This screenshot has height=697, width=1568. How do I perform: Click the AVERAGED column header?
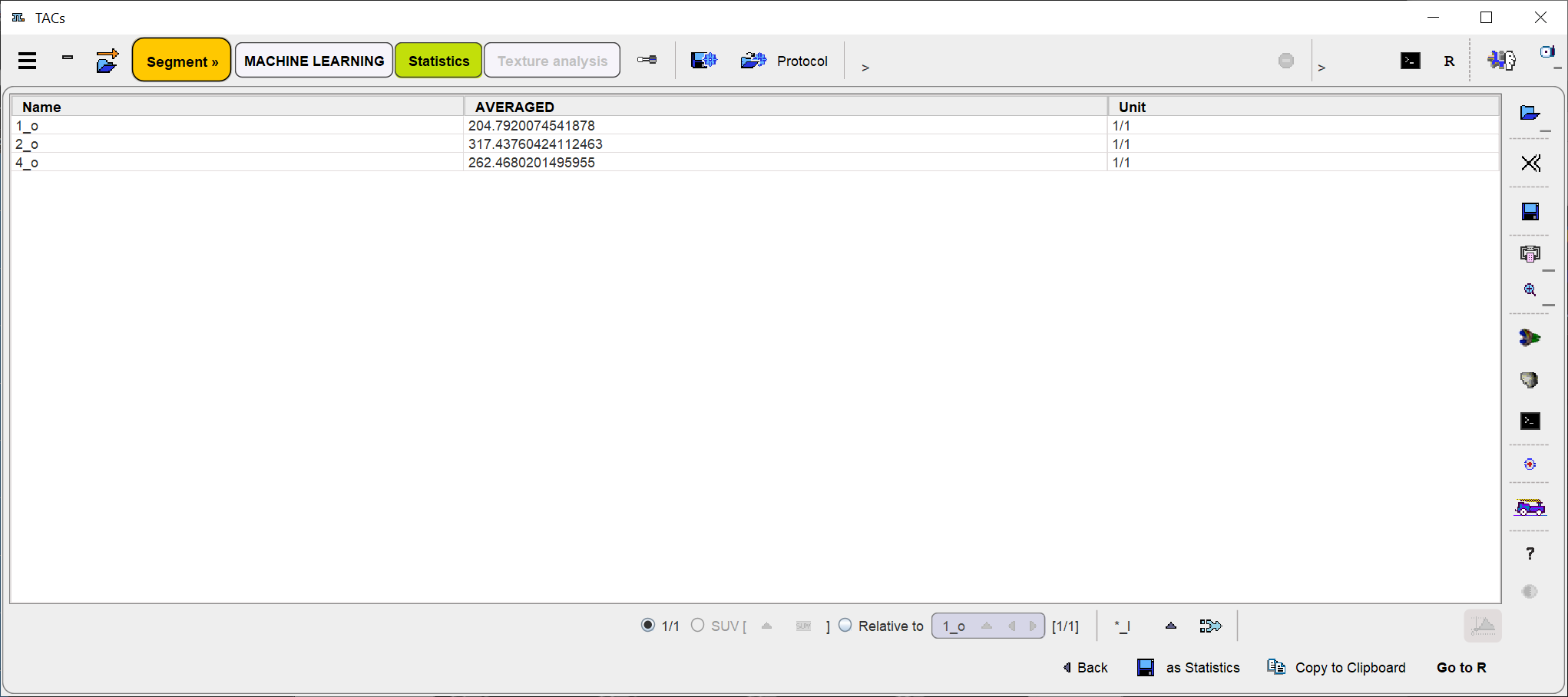pos(786,107)
